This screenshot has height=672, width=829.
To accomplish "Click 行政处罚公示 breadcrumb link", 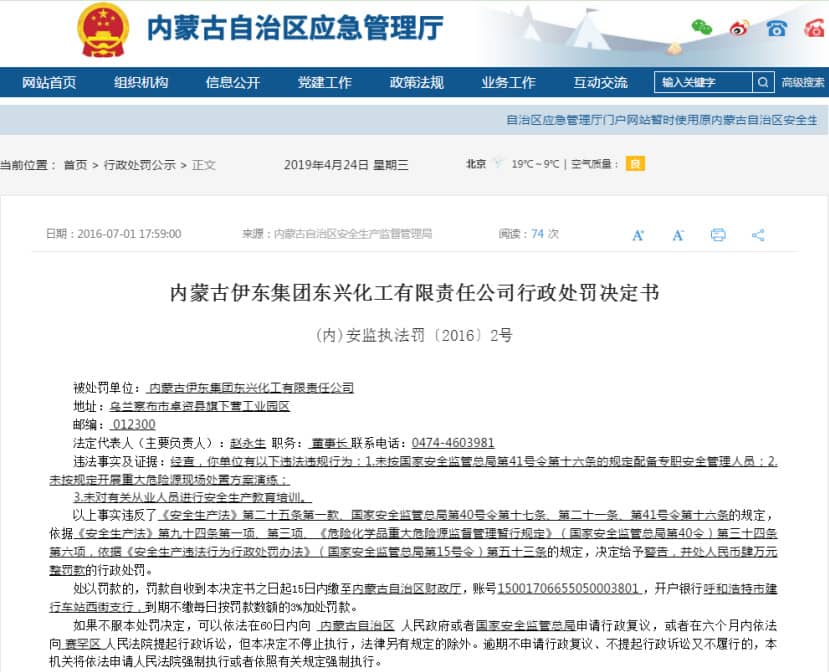I will [140, 165].
